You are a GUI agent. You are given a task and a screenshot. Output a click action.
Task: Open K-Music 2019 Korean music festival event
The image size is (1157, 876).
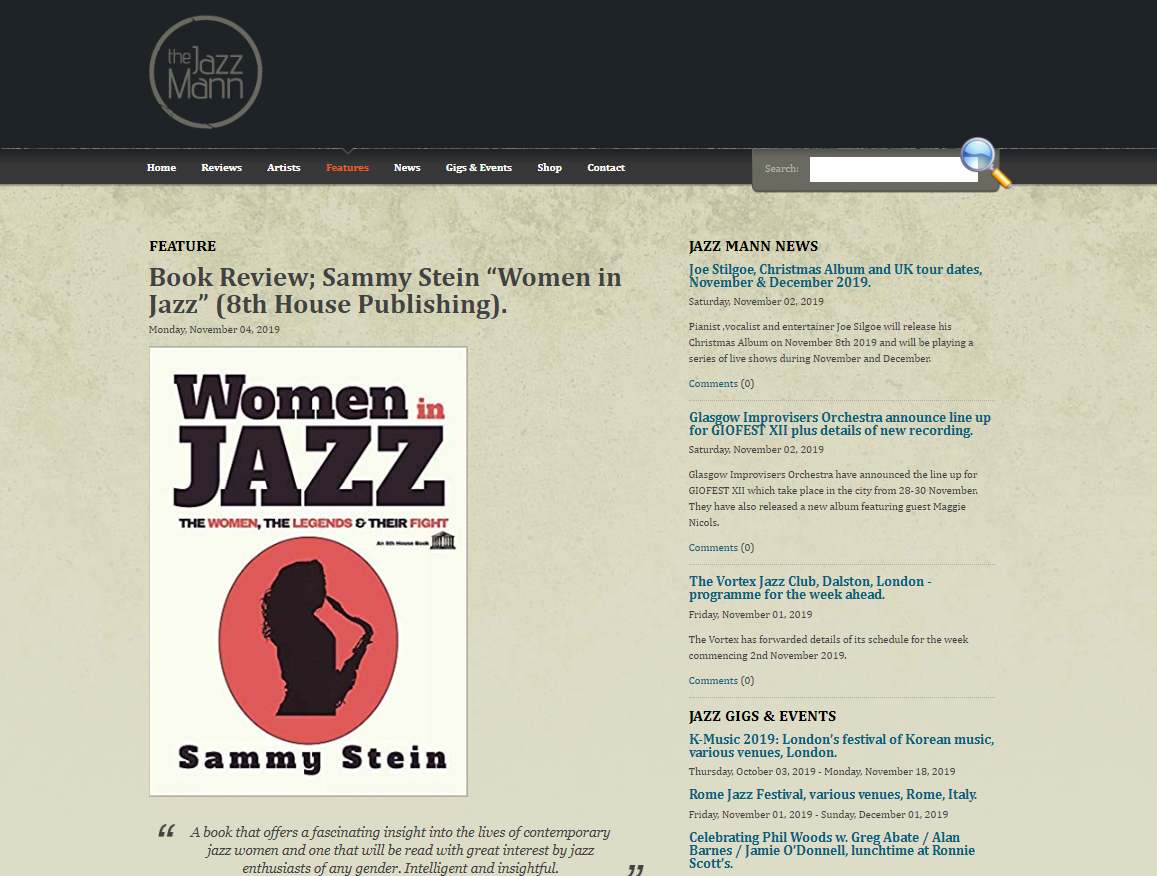[841, 746]
